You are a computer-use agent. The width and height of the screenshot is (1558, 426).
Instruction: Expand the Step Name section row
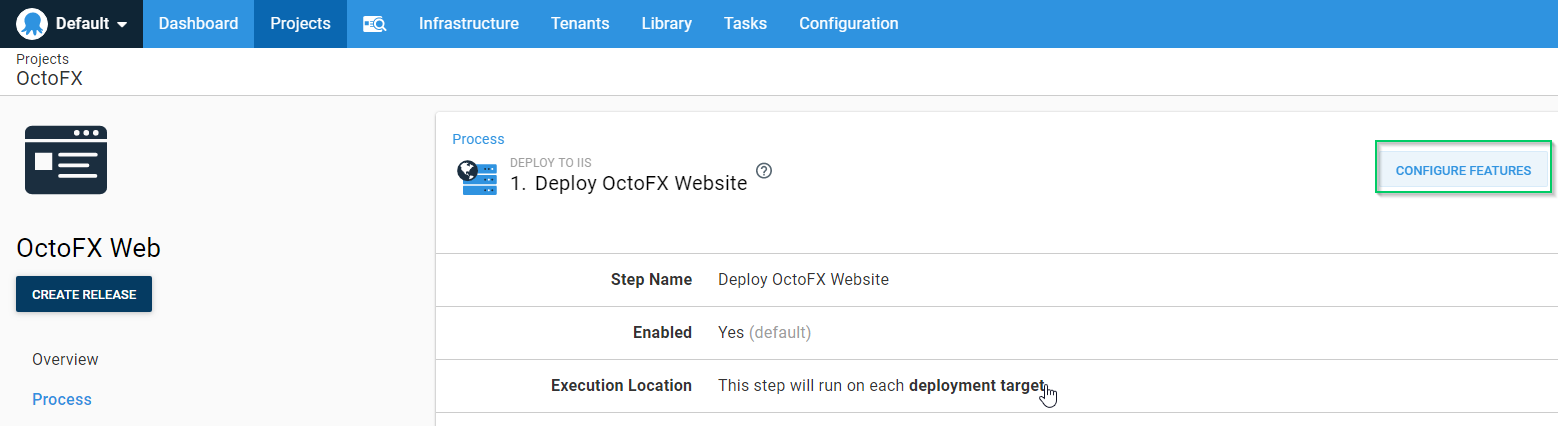click(x=996, y=280)
